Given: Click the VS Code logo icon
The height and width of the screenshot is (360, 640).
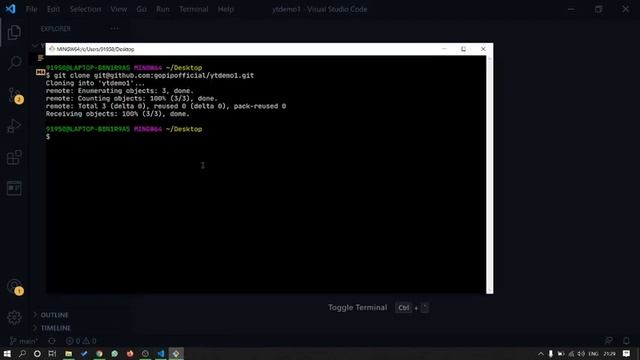Looking at the screenshot, I should click(x=10, y=9).
